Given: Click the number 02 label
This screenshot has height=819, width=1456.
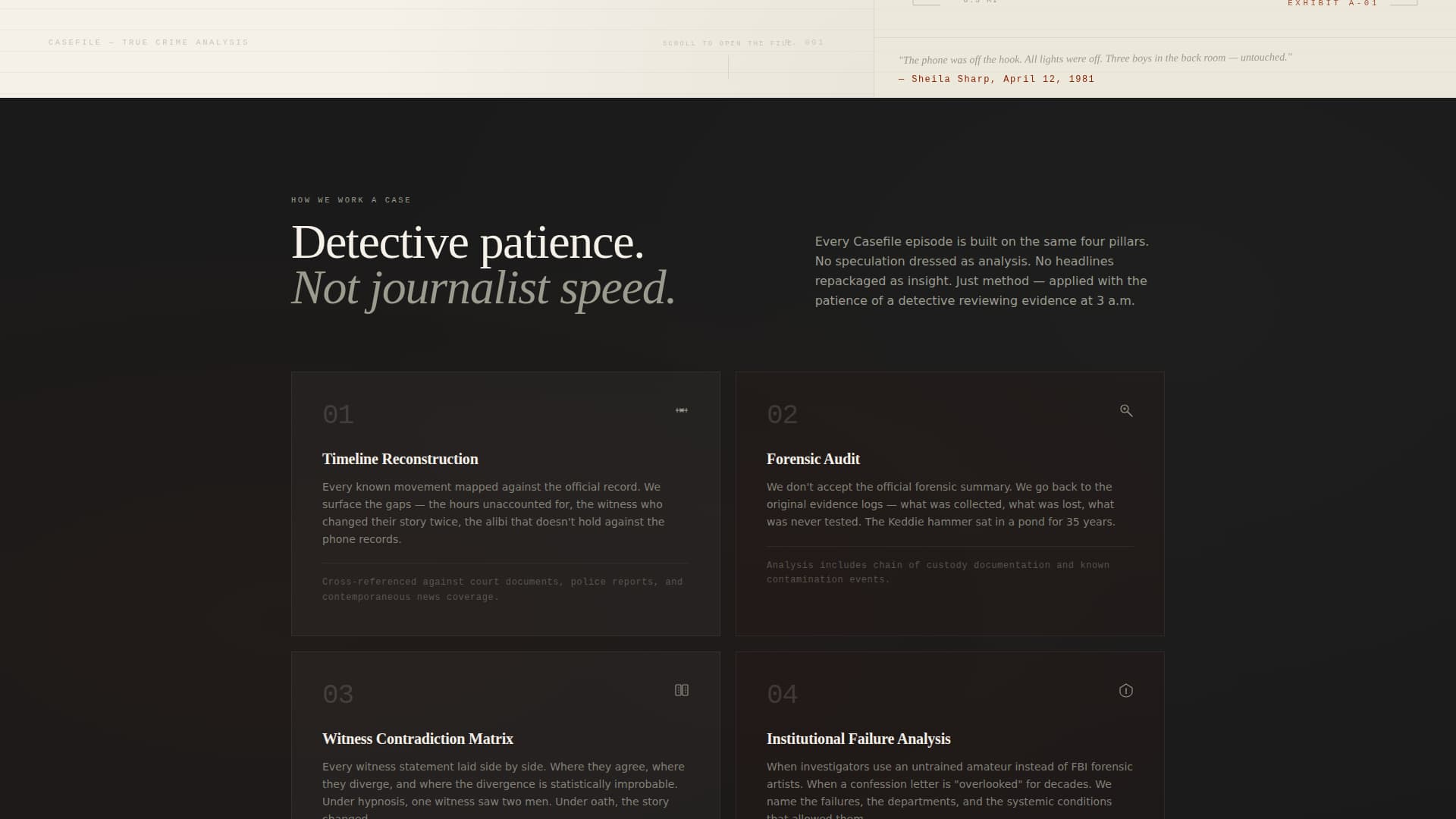Looking at the screenshot, I should [783, 415].
